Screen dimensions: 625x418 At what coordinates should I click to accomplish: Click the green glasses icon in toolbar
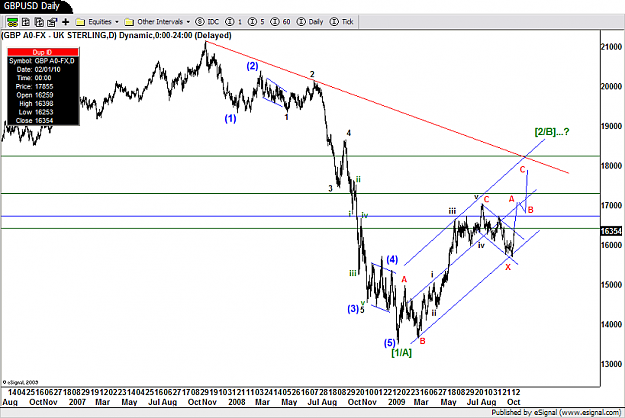point(12,22)
